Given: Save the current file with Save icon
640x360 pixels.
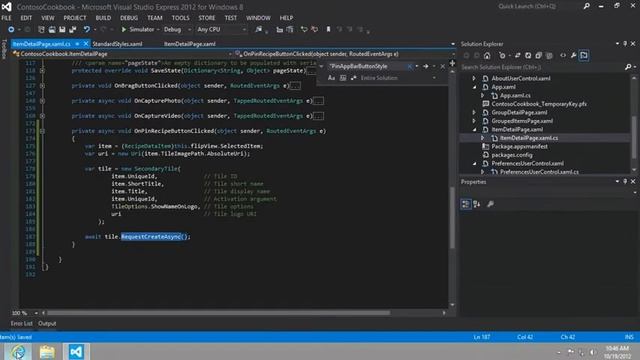Looking at the screenshot, I should pos(62,29).
